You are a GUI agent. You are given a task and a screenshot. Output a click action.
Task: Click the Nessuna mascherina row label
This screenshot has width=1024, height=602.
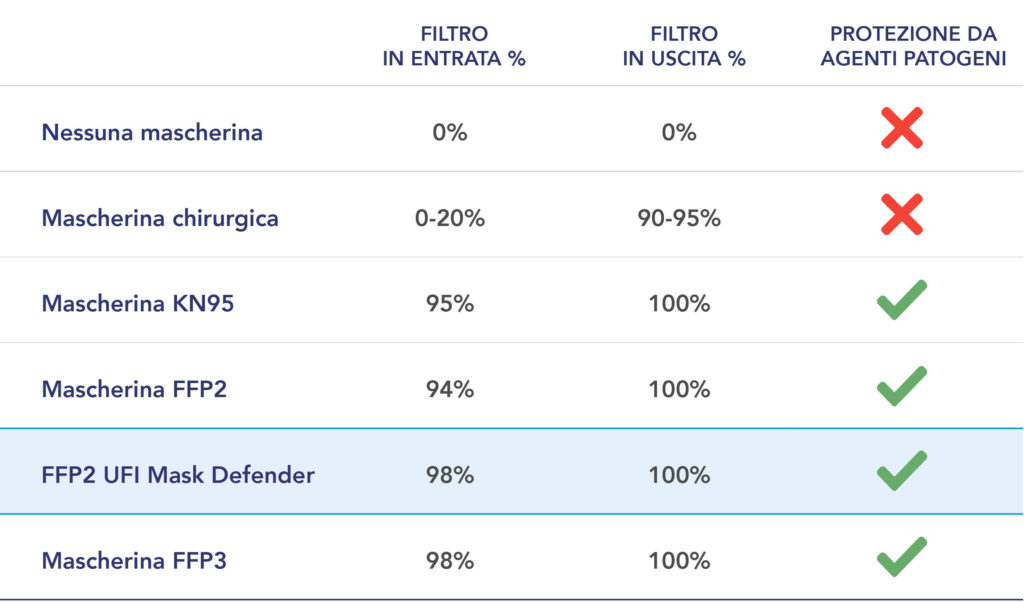tap(152, 133)
